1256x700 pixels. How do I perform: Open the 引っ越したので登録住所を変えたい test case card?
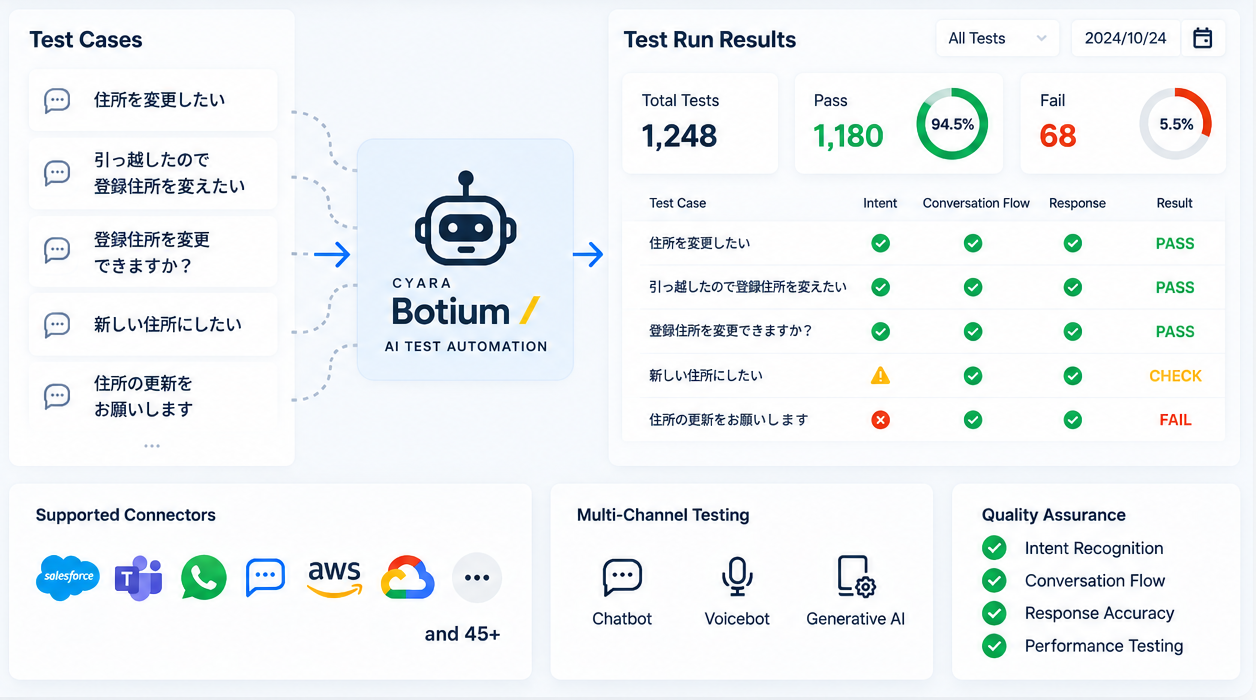(153, 173)
